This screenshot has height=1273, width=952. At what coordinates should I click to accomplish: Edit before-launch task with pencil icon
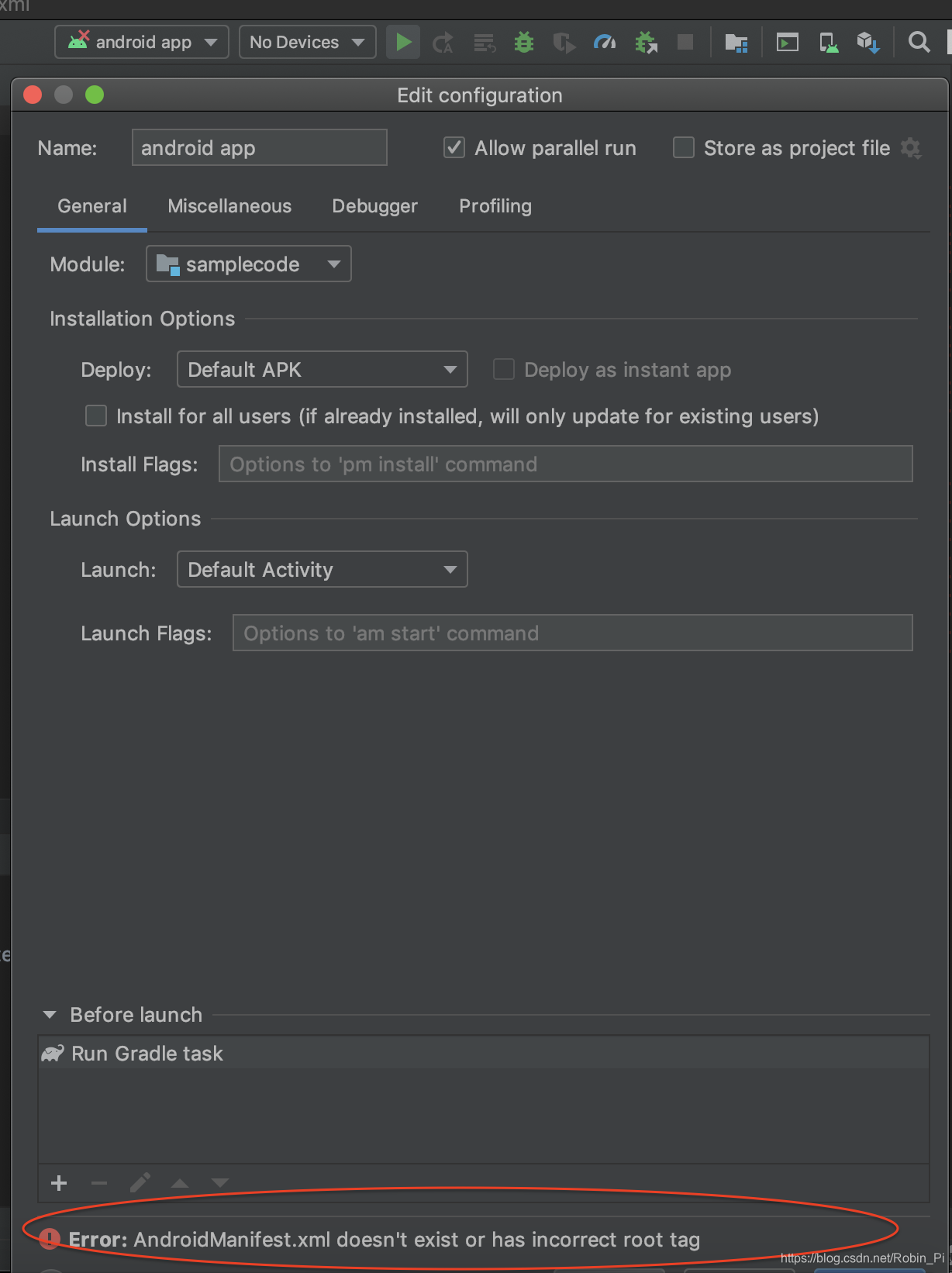[140, 1183]
